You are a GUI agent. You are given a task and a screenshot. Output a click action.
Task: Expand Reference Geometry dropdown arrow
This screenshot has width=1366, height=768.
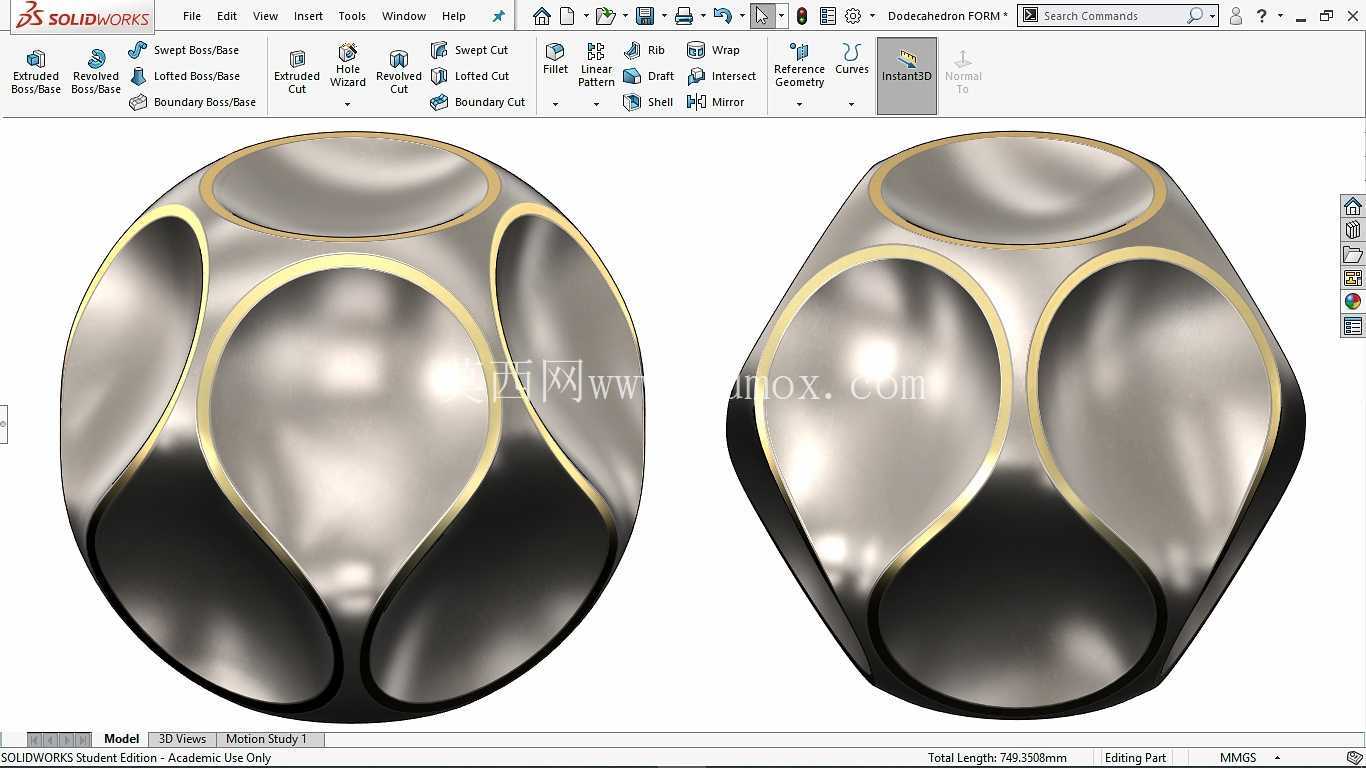pos(799,104)
